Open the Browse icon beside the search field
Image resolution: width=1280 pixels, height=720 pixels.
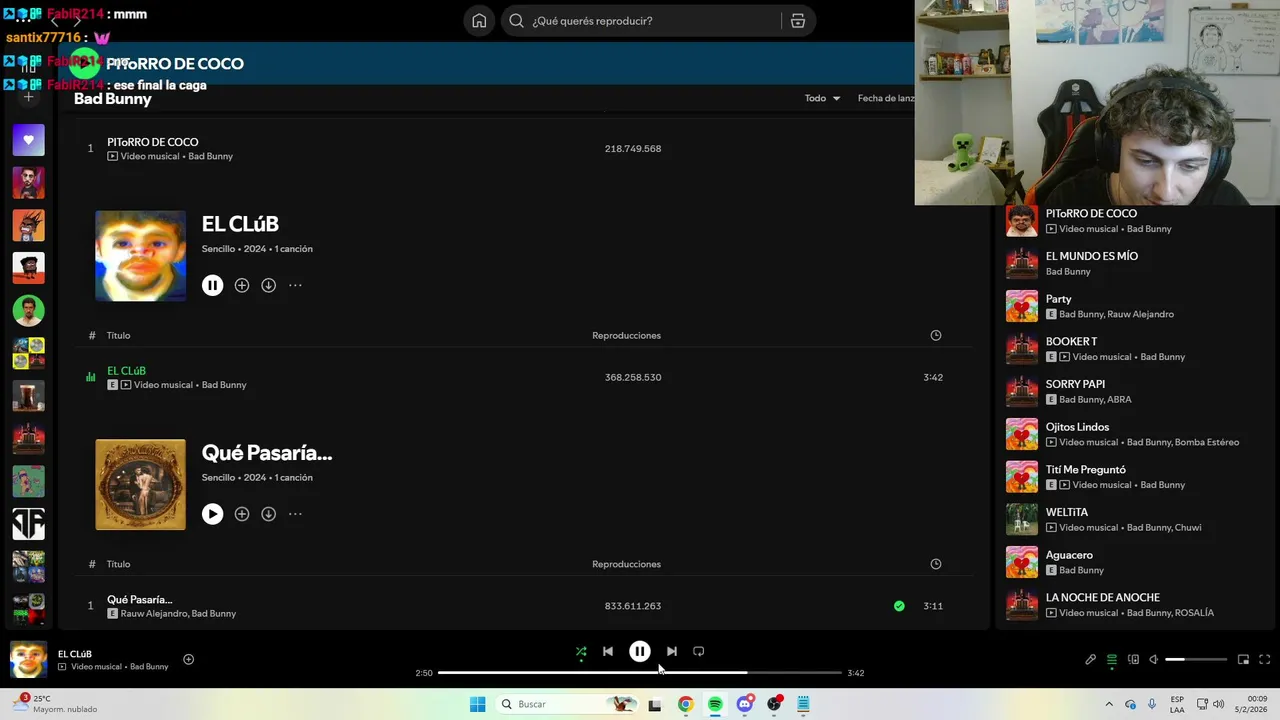click(x=797, y=21)
